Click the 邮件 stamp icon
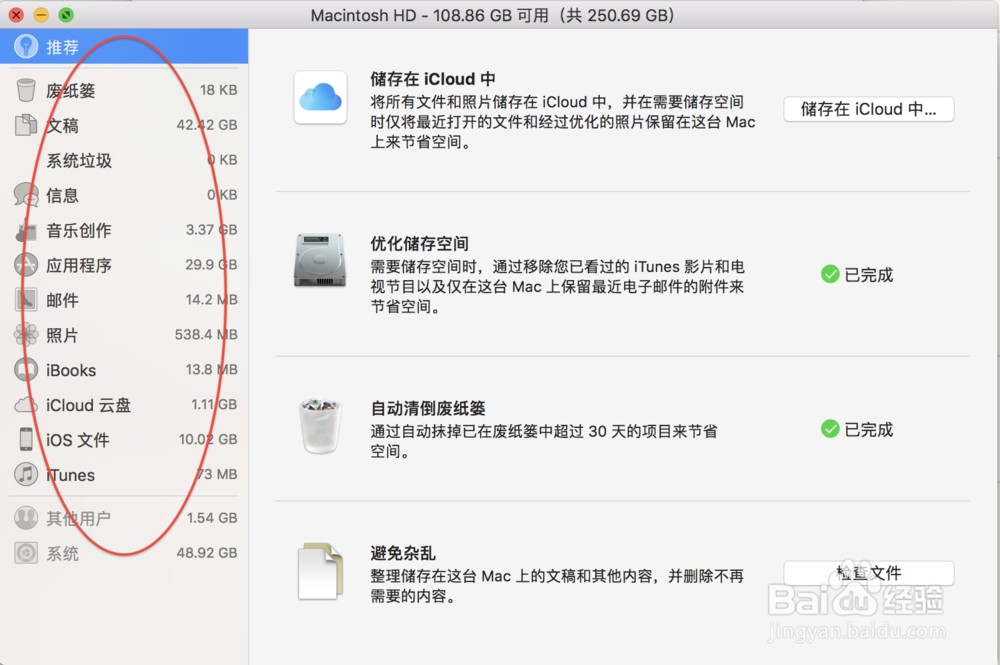 point(26,300)
